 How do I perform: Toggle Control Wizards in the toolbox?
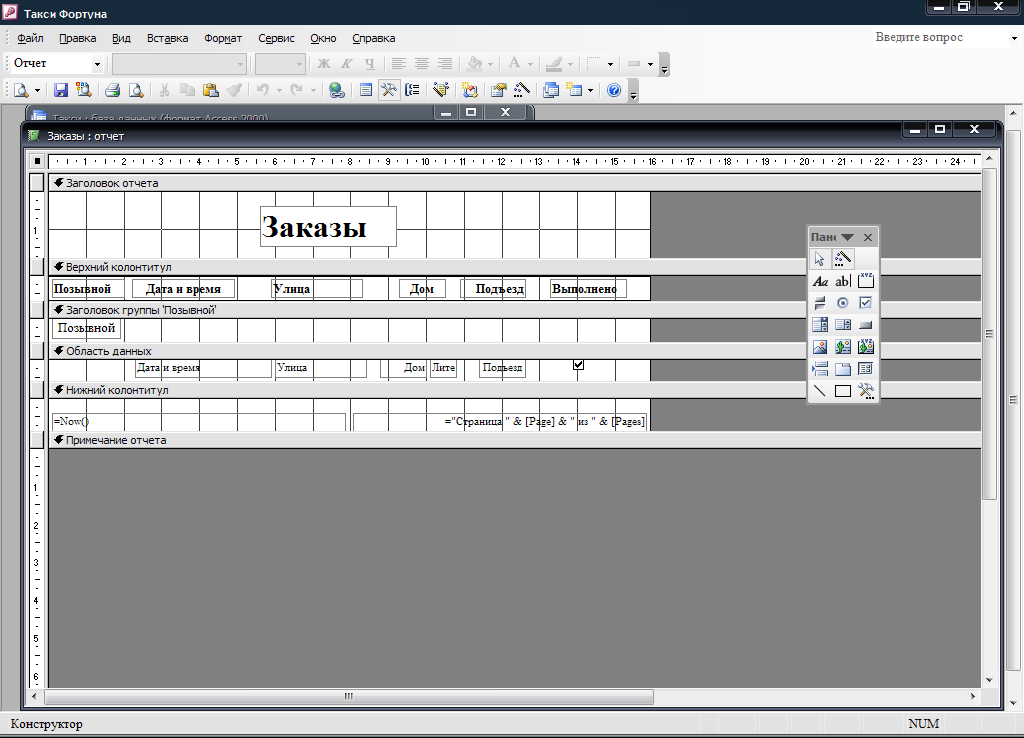(x=843, y=259)
